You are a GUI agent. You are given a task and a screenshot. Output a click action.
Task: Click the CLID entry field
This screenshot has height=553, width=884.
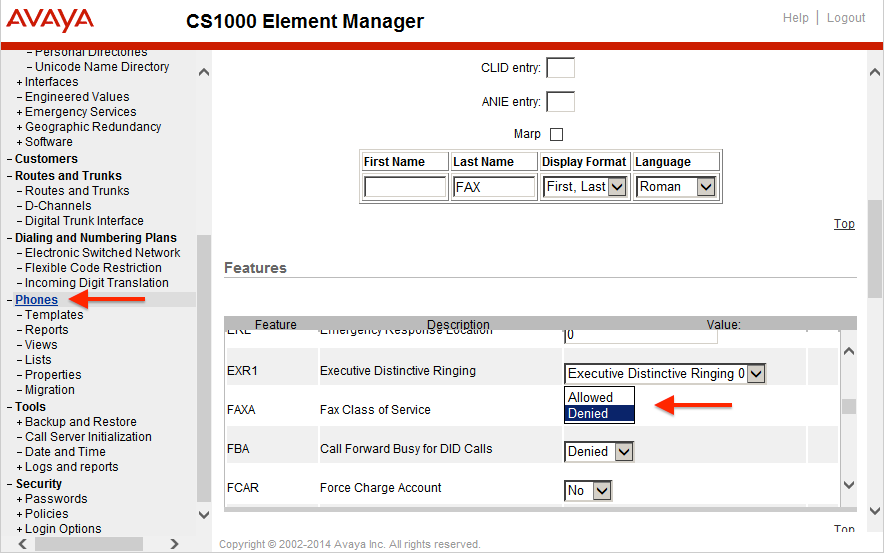[x=560, y=68]
